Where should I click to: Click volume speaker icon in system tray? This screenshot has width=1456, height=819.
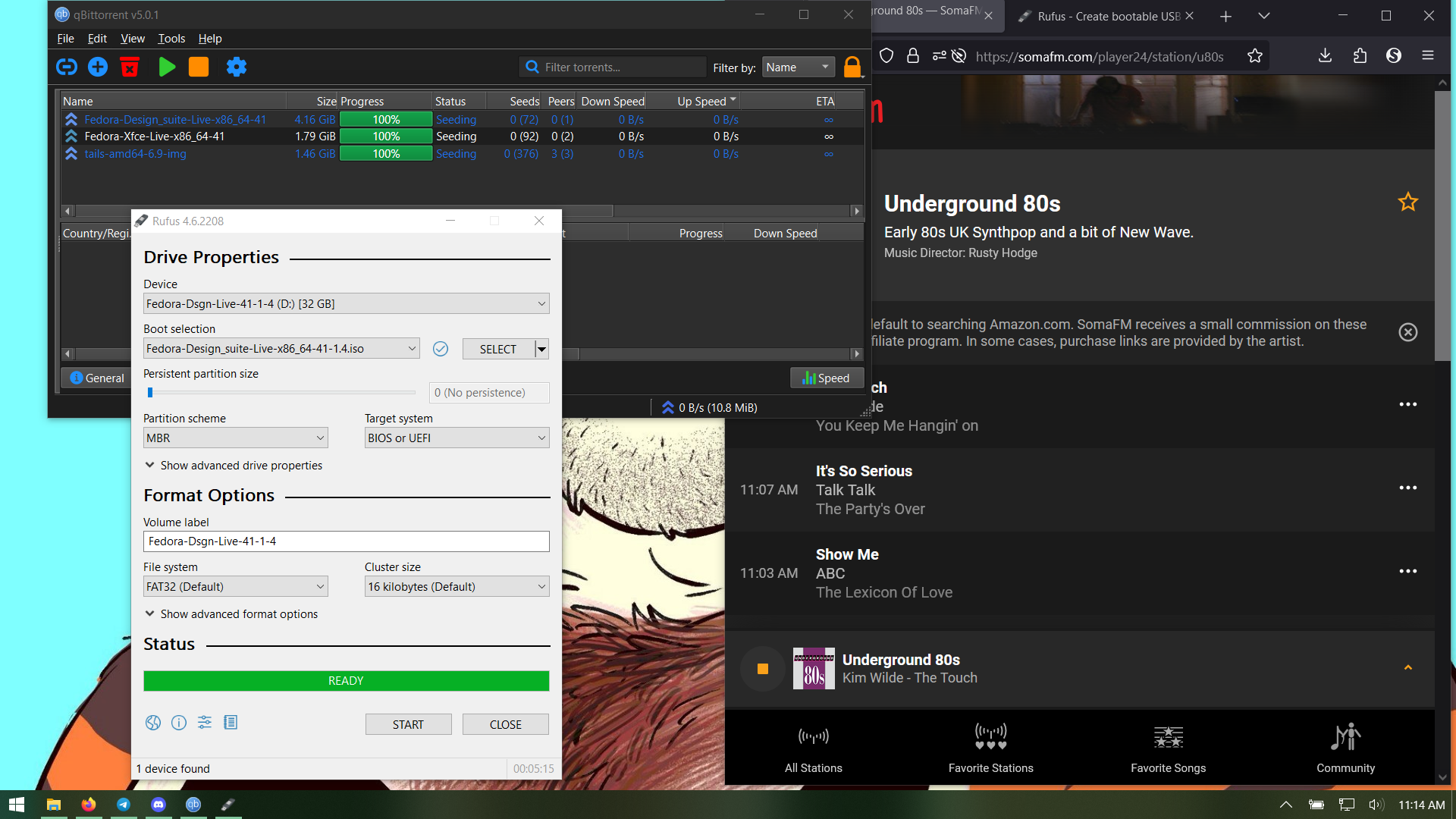click(x=1376, y=805)
